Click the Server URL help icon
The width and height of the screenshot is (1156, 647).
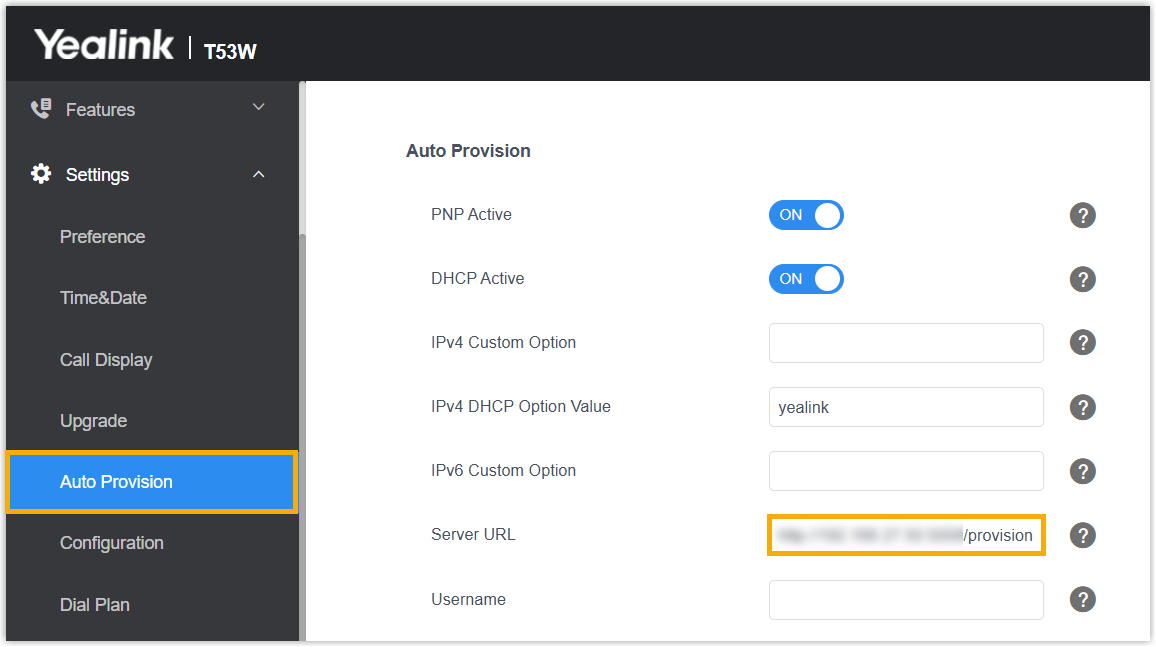coord(1082,535)
